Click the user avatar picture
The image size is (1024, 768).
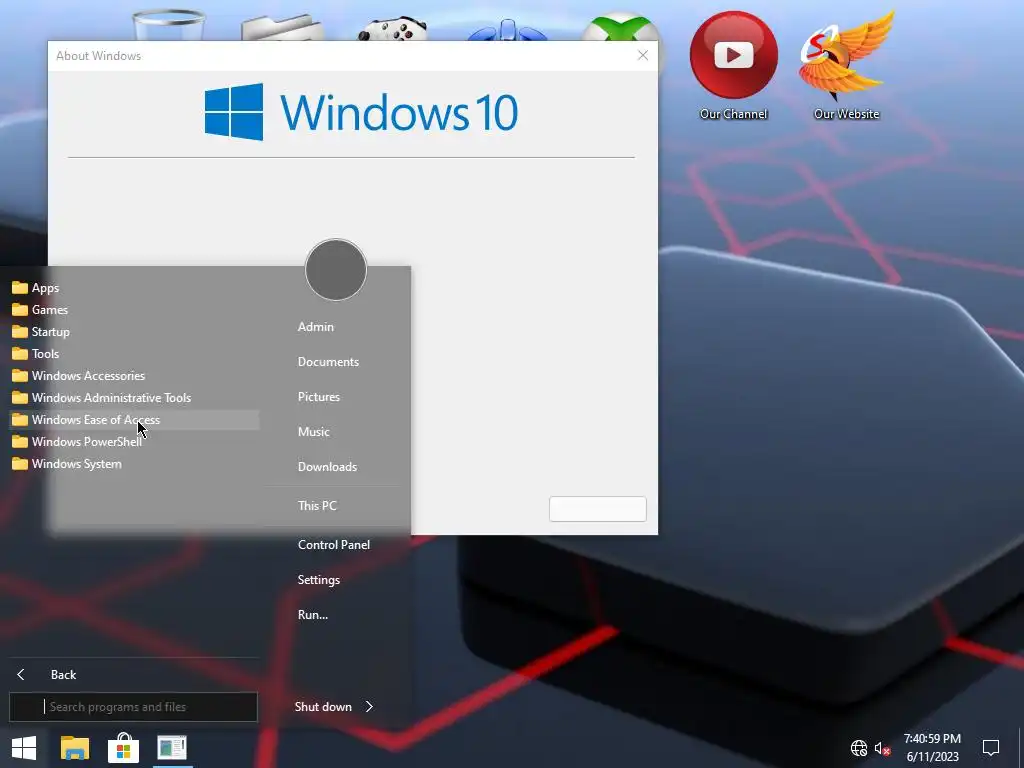tap(336, 270)
